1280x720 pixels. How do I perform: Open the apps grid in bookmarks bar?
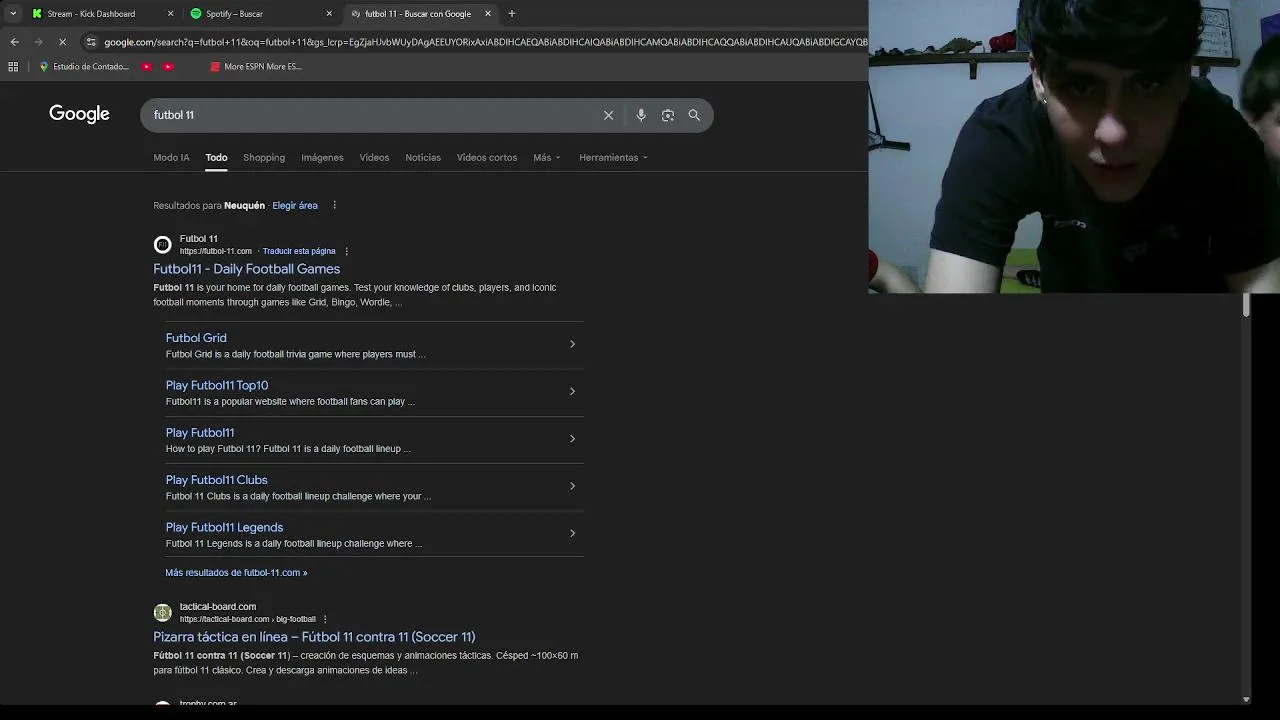(13, 67)
